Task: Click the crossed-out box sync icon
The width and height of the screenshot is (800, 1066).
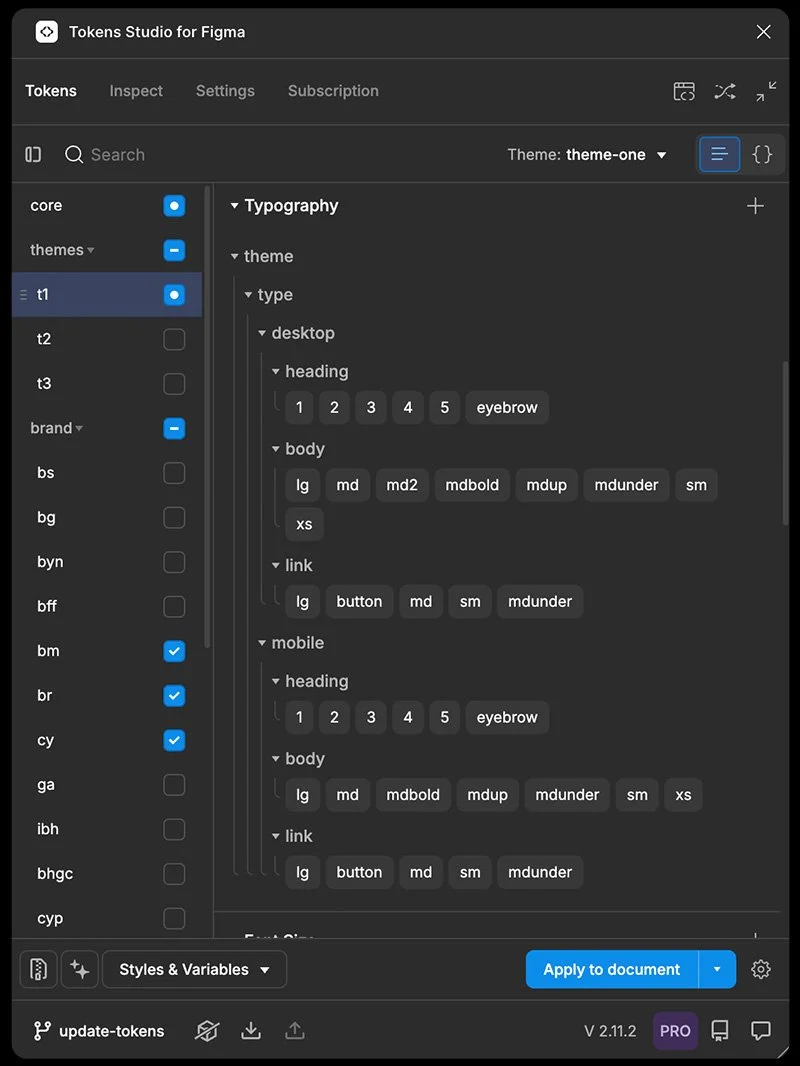Action: [x=207, y=1031]
